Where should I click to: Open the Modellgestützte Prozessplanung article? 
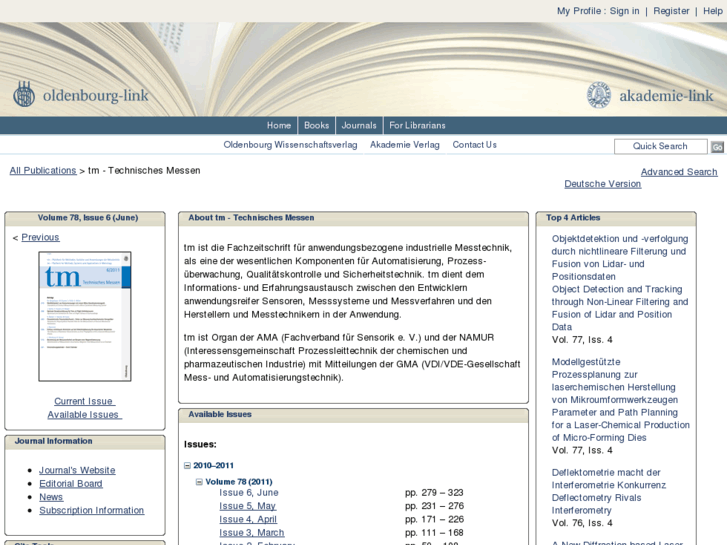coord(620,399)
